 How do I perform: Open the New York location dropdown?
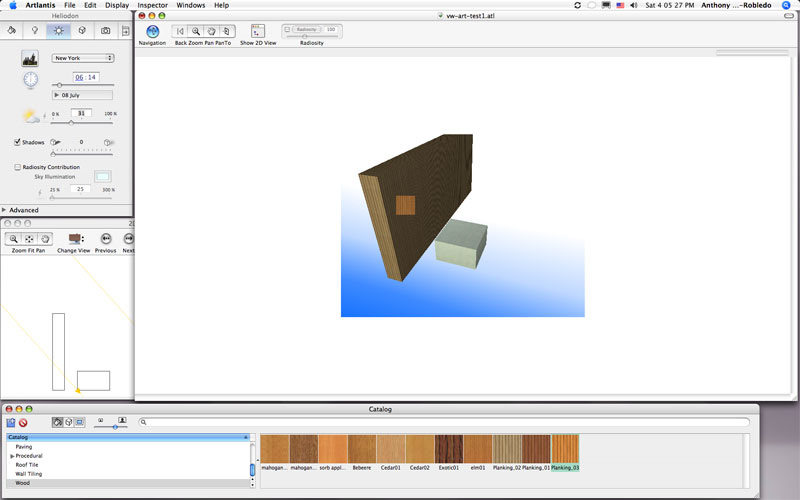pyautogui.click(x=83, y=58)
